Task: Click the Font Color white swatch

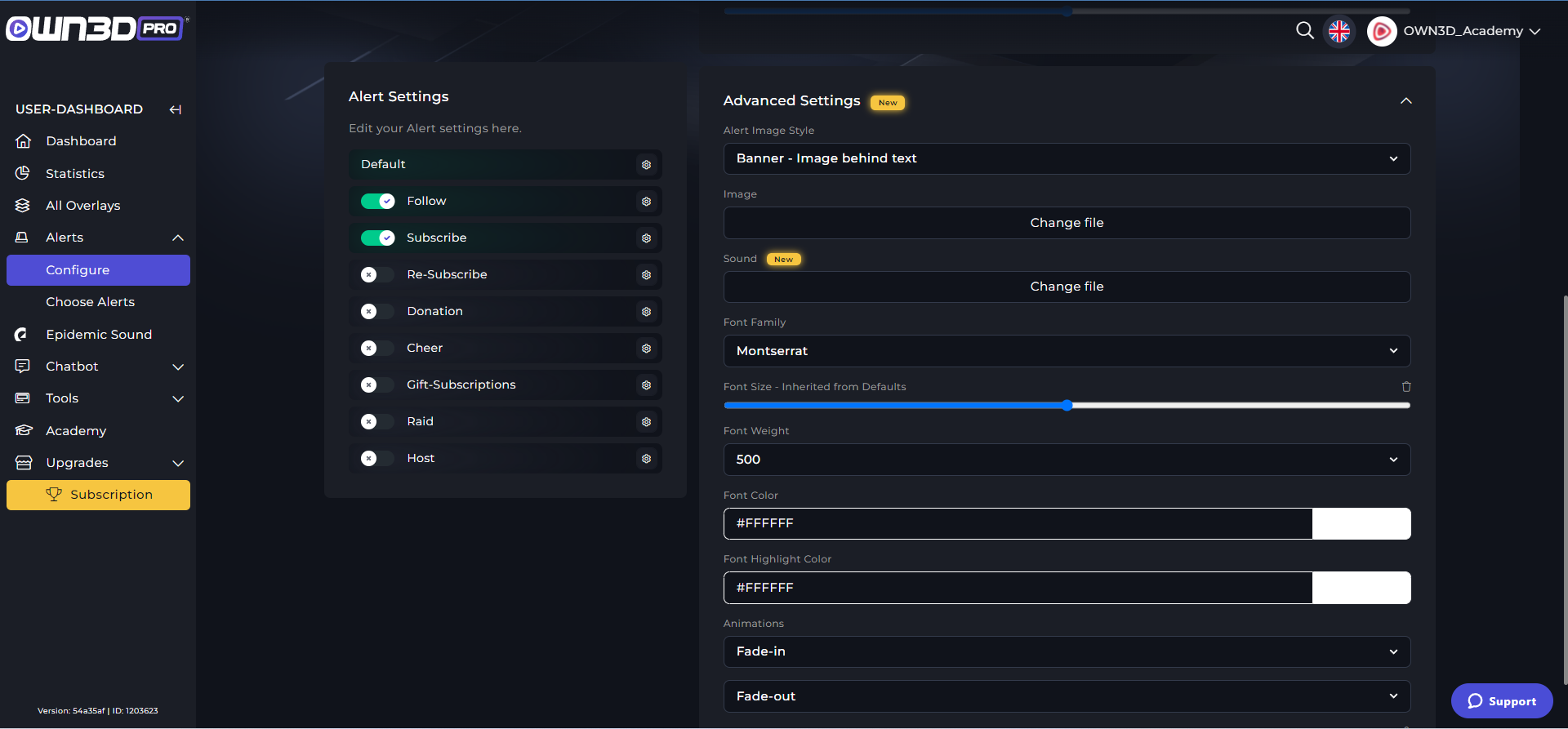Action: coord(1361,524)
